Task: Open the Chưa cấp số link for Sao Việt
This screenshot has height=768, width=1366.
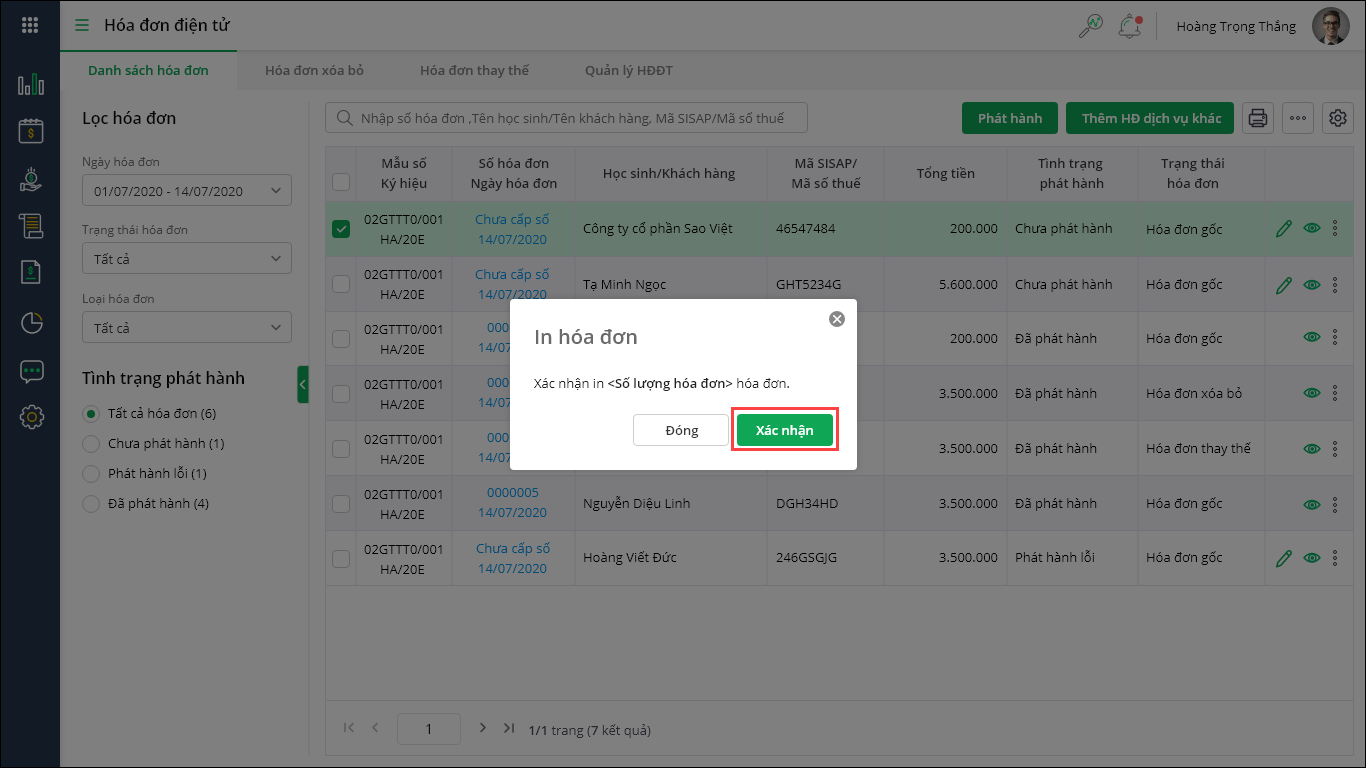Action: tap(512, 219)
